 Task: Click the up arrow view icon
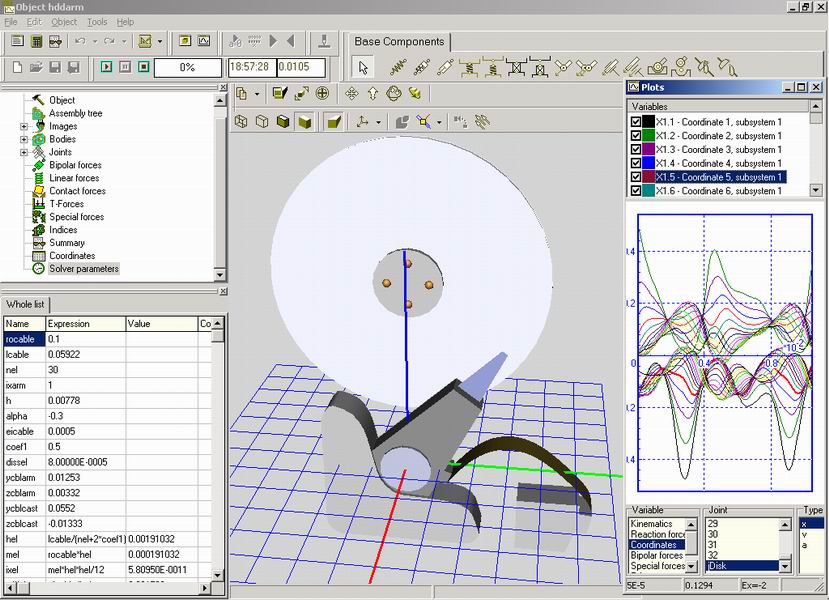pos(373,94)
